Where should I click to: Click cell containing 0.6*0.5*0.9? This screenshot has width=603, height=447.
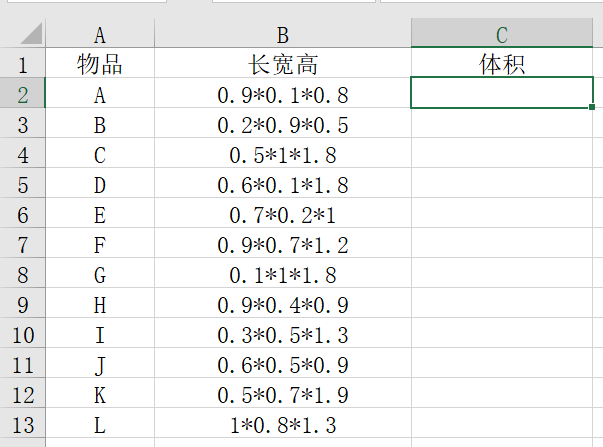pyautogui.click(x=283, y=363)
